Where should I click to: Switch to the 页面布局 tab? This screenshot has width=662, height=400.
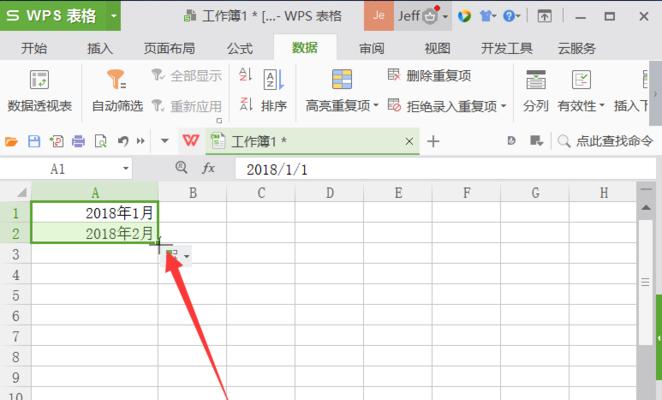point(169,48)
